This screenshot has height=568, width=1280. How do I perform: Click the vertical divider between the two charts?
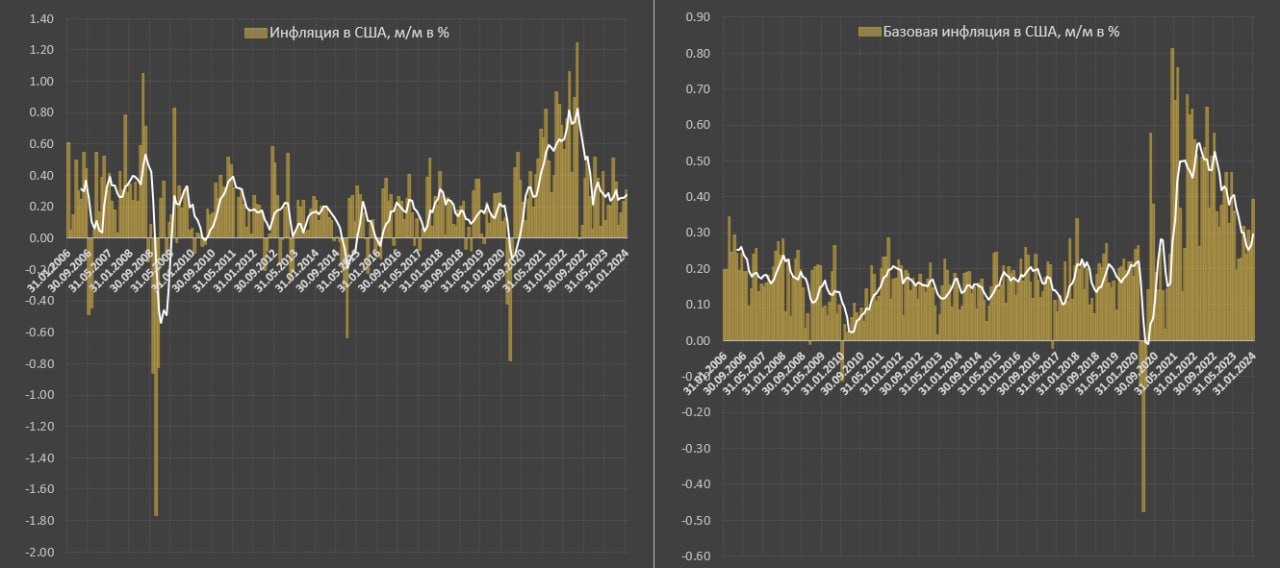pyautogui.click(x=653, y=284)
